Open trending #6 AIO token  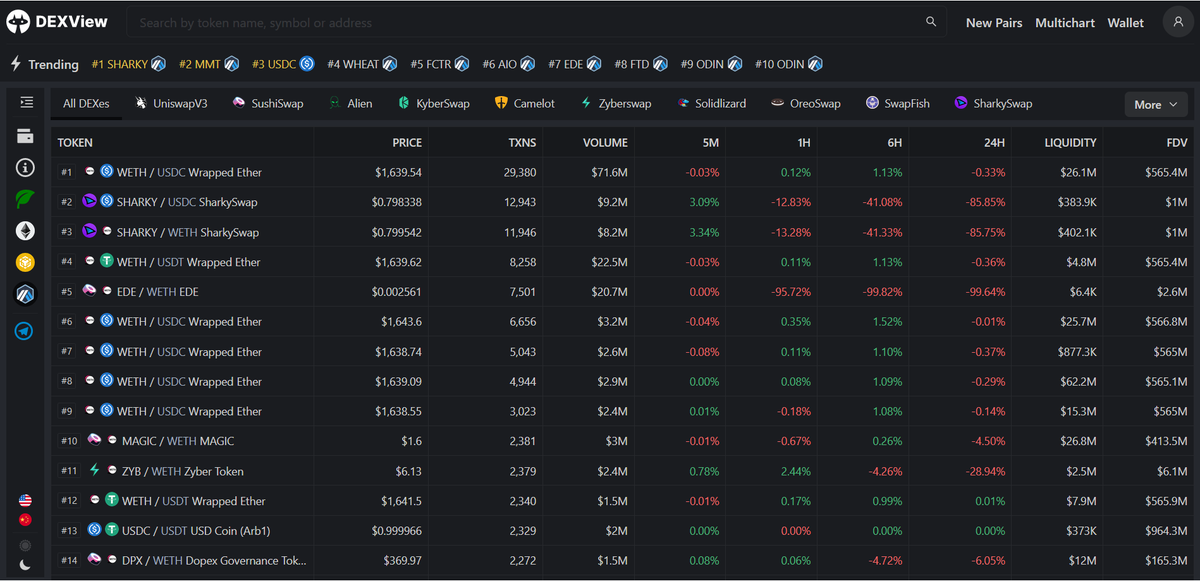[508, 64]
